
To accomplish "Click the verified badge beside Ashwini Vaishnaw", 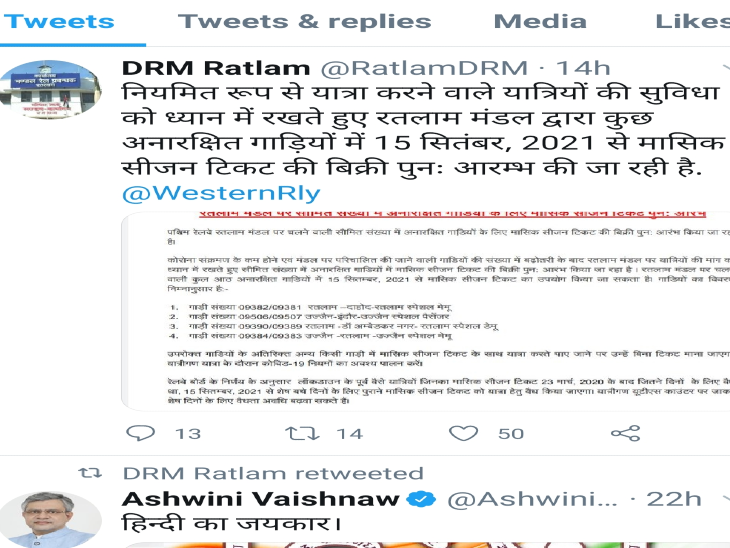I will (421, 499).
